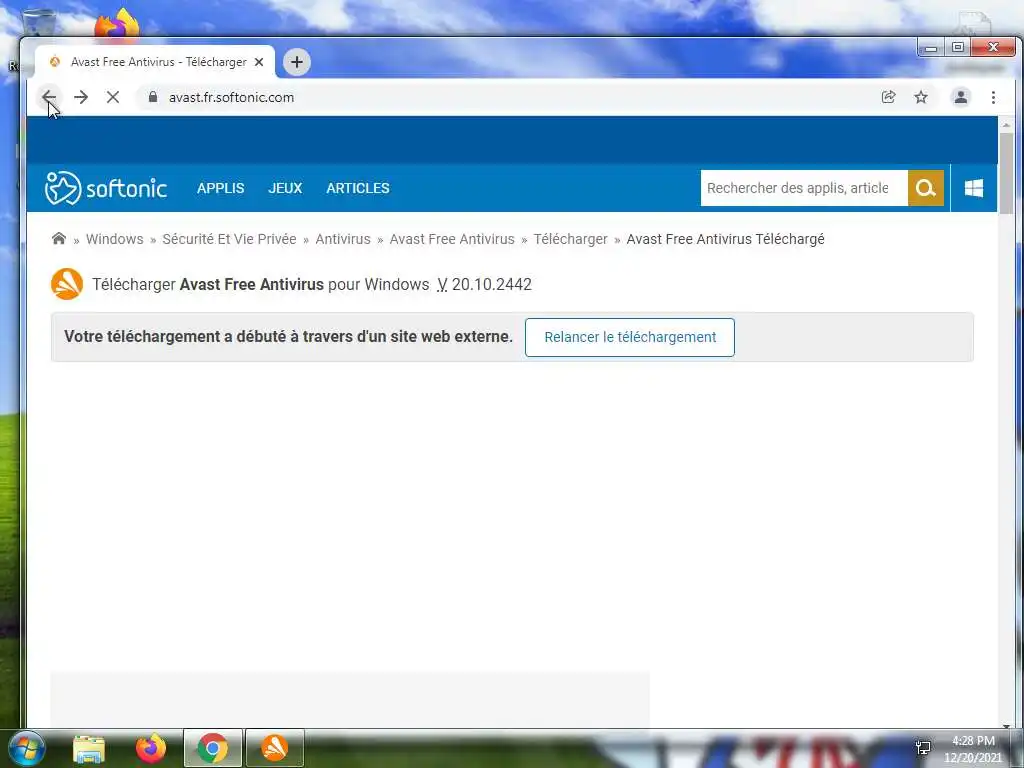Image resolution: width=1024 pixels, height=768 pixels.
Task: Open Windows Explorer from the taskbar
Action: (x=89, y=748)
